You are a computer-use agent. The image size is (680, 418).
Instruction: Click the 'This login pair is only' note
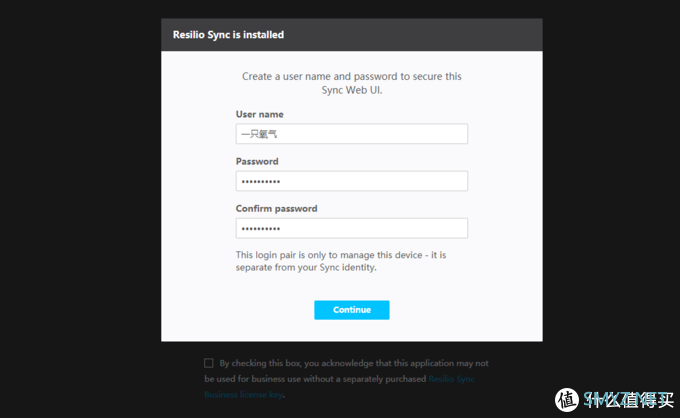point(341,255)
